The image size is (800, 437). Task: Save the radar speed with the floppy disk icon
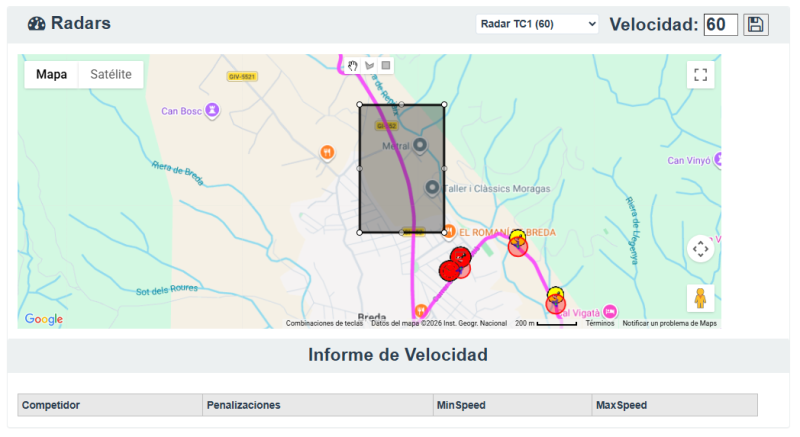[x=756, y=24]
